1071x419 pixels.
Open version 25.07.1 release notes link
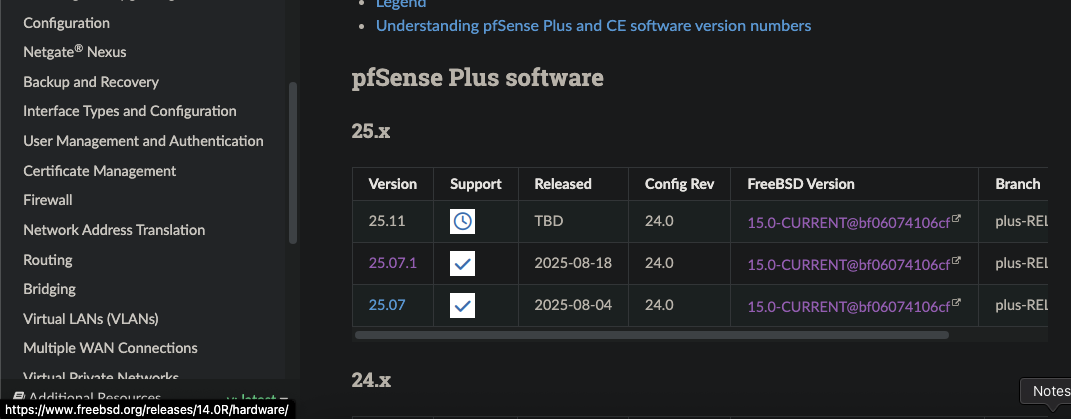pyautogui.click(x=392, y=263)
